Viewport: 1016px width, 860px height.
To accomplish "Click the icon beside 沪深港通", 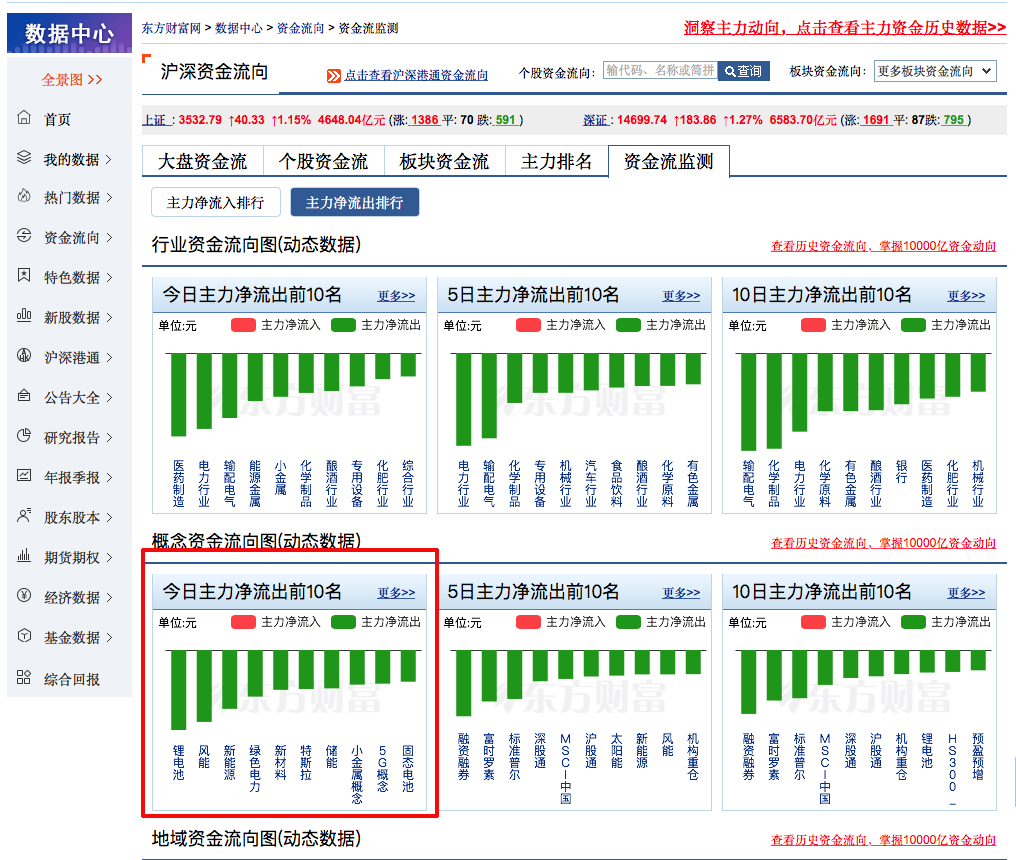I will [24, 356].
